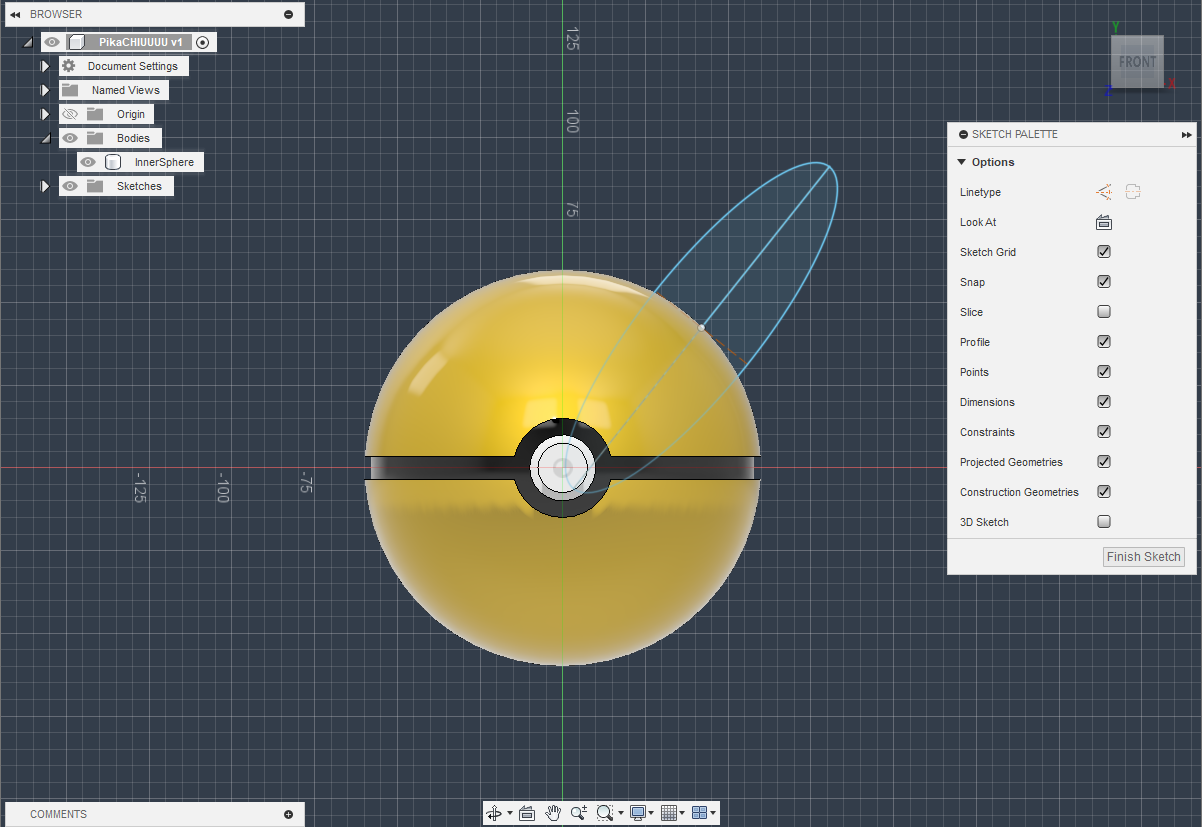Click the Origin folder icon
Image resolution: width=1202 pixels, height=827 pixels.
coord(95,114)
